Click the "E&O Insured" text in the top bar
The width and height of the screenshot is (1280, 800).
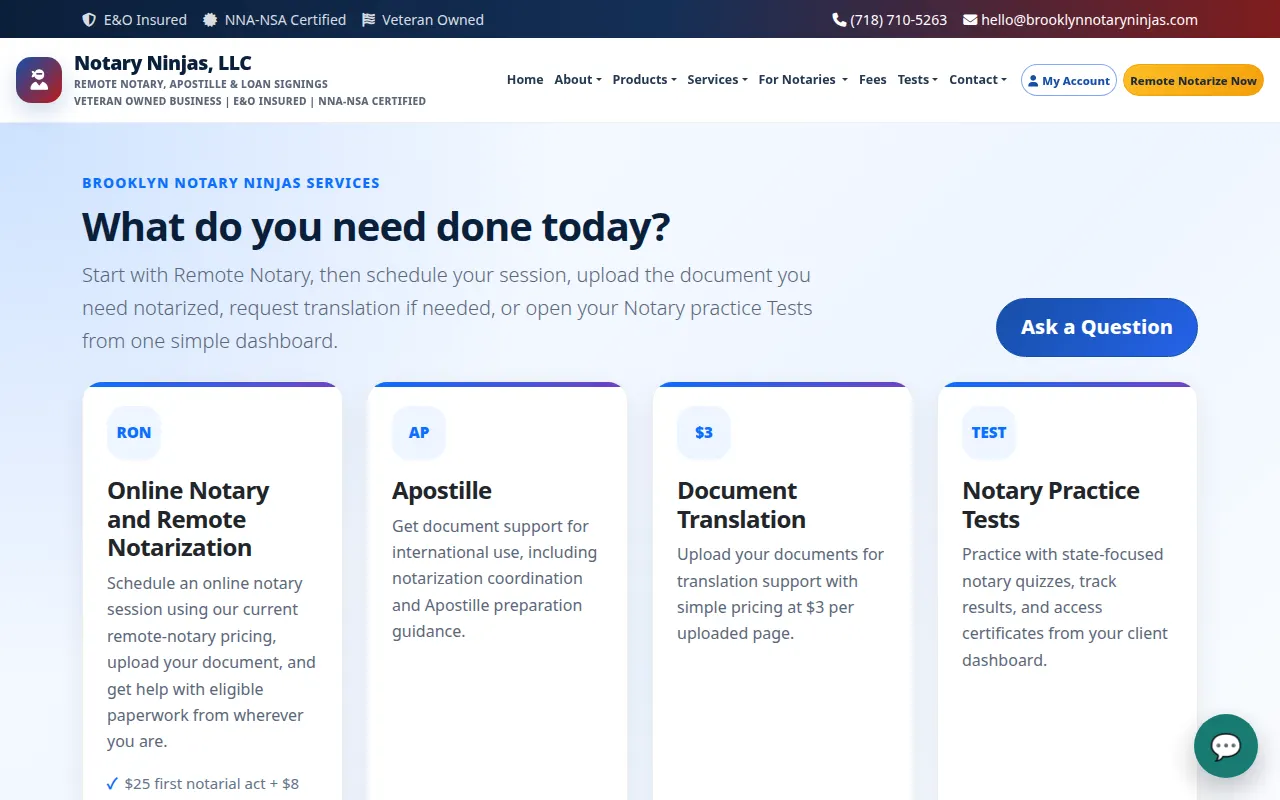pos(145,20)
